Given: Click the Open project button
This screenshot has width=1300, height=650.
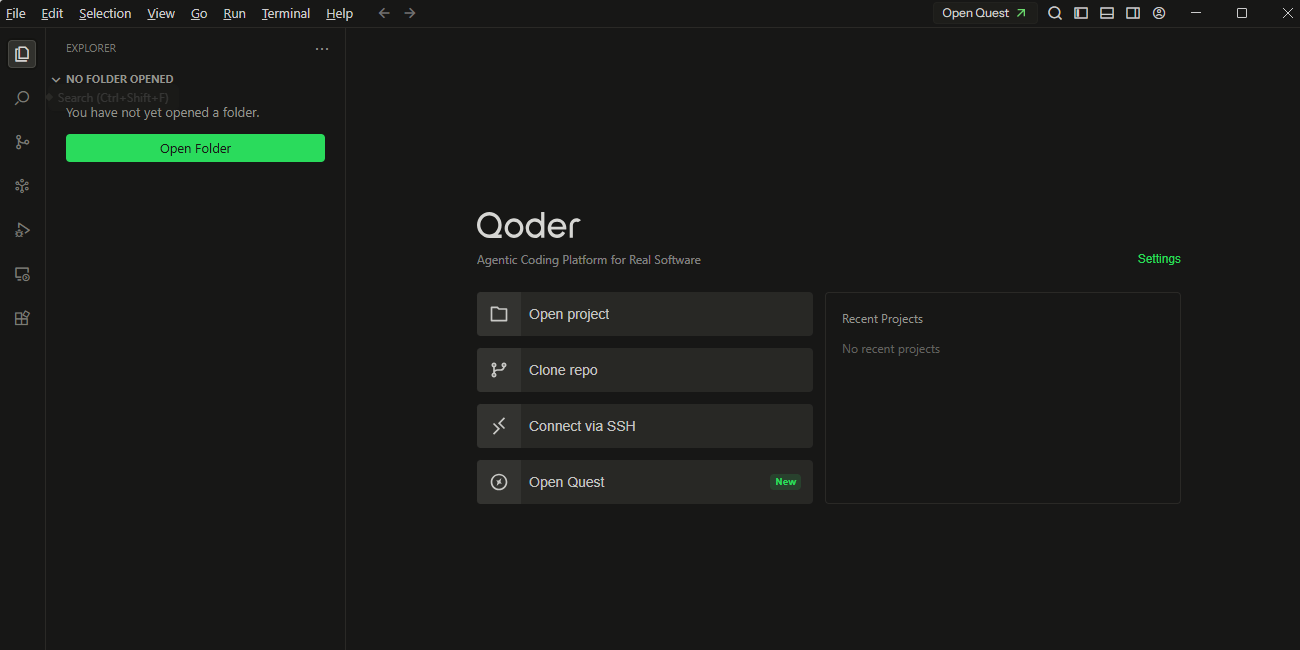Looking at the screenshot, I should (645, 314).
